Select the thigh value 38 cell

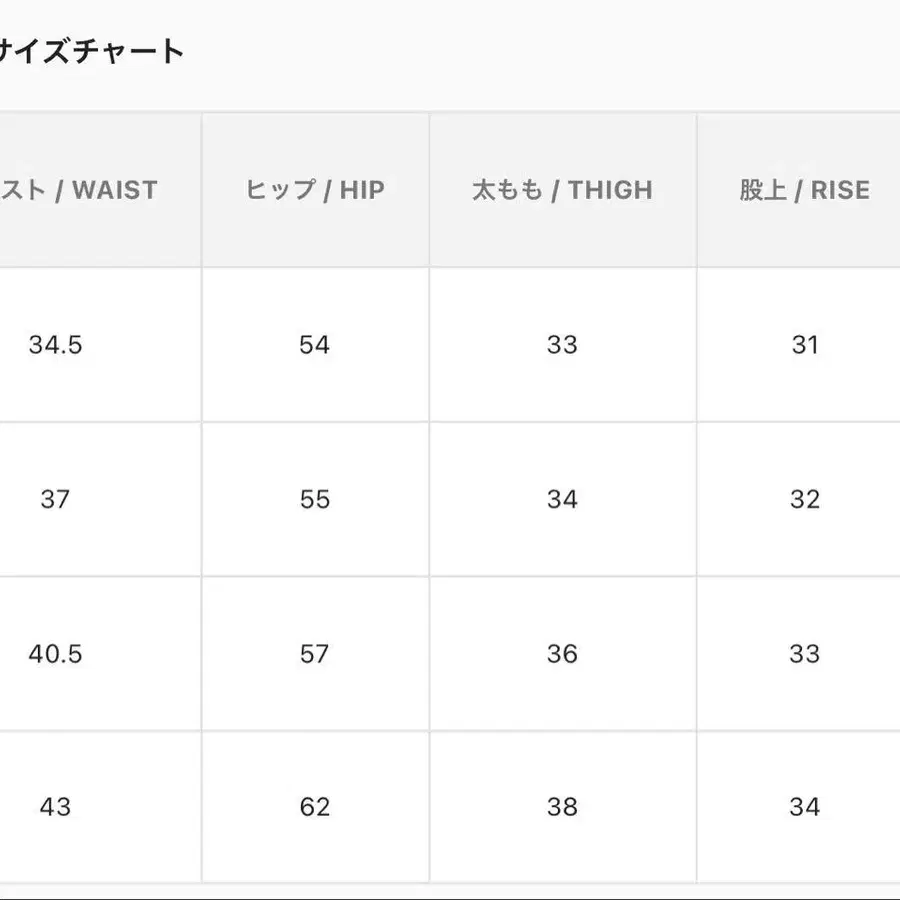(562, 807)
